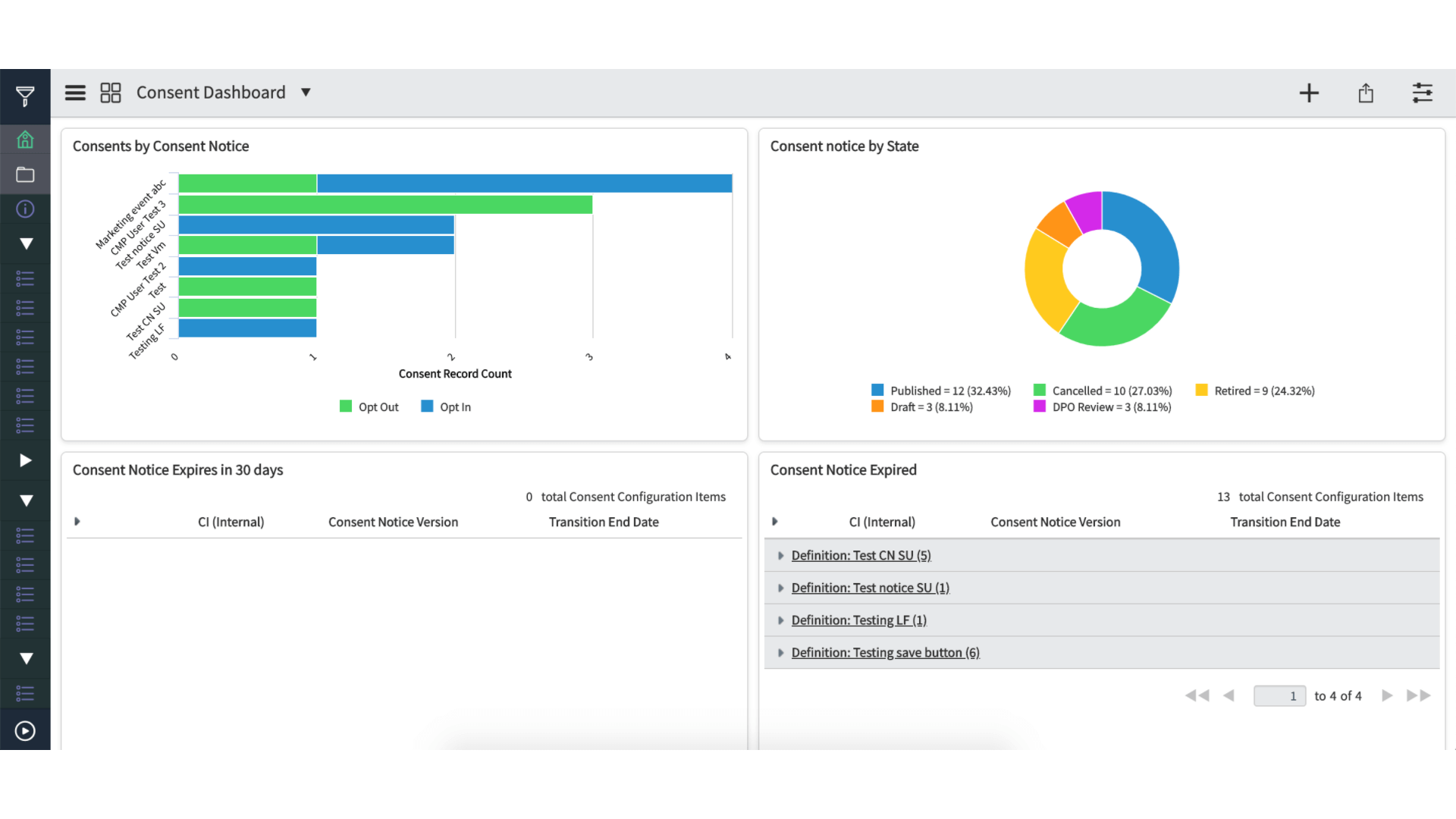Image resolution: width=1456 pixels, height=819 pixels.
Task: Expand the collapsed right-pointing sidebar section arrow
Action: [x=25, y=460]
